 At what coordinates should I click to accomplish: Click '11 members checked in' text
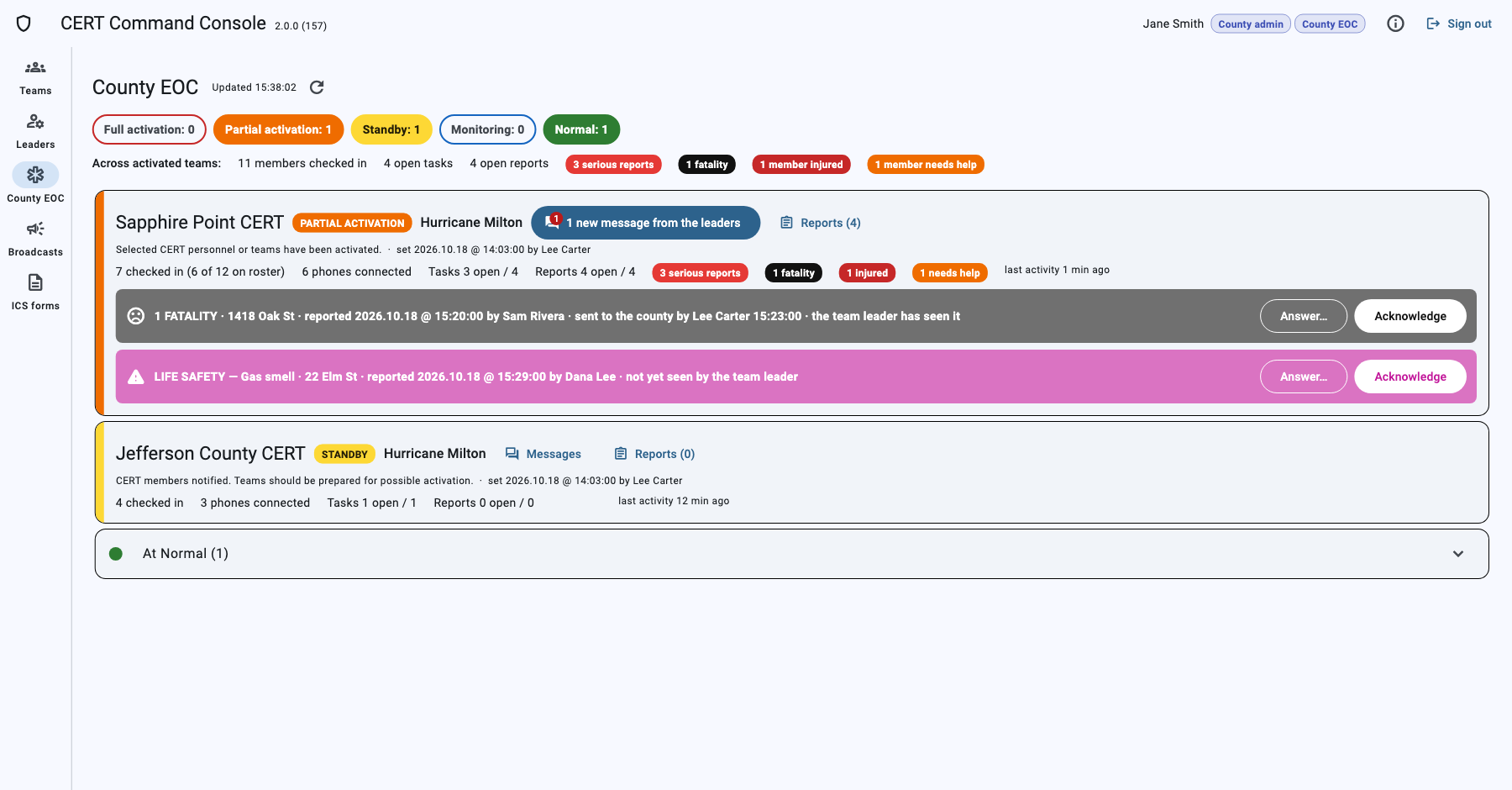point(302,163)
